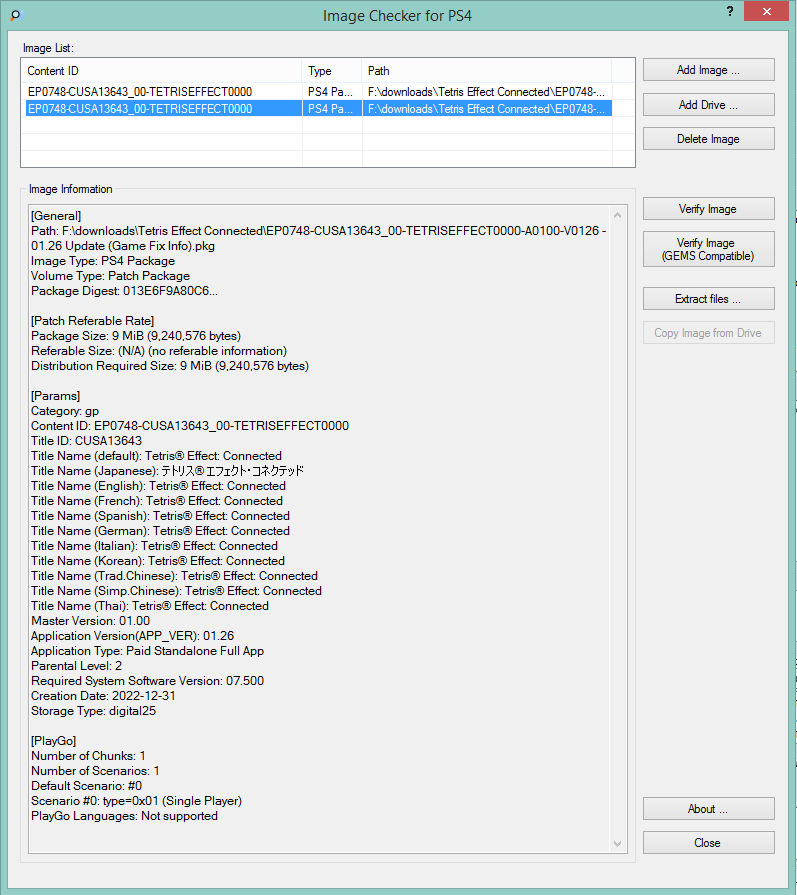The image size is (797, 895).
Task: Click the Package Size line
Action: pos(136,336)
